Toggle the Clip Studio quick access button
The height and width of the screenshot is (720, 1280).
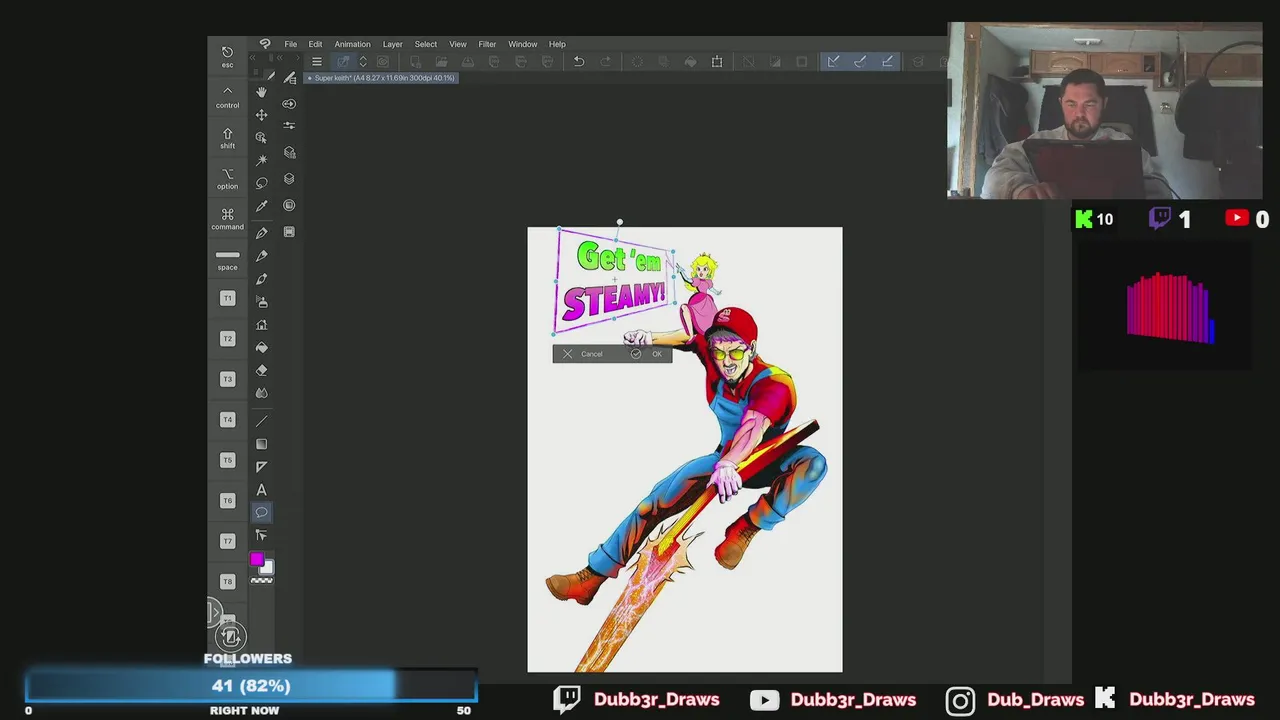point(342,62)
